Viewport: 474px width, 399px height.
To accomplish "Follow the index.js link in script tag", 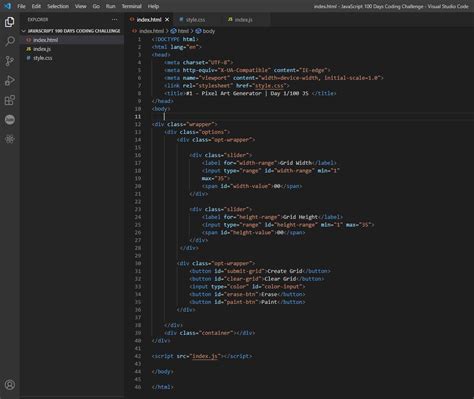I will (x=205, y=356).
